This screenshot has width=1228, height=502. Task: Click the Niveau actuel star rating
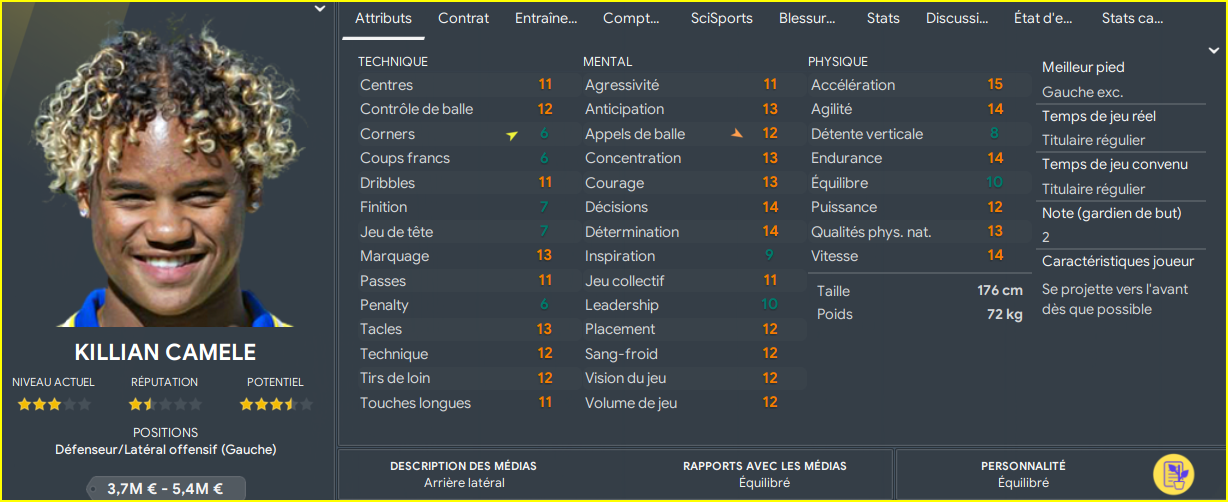pyautogui.click(x=54, y=404)
